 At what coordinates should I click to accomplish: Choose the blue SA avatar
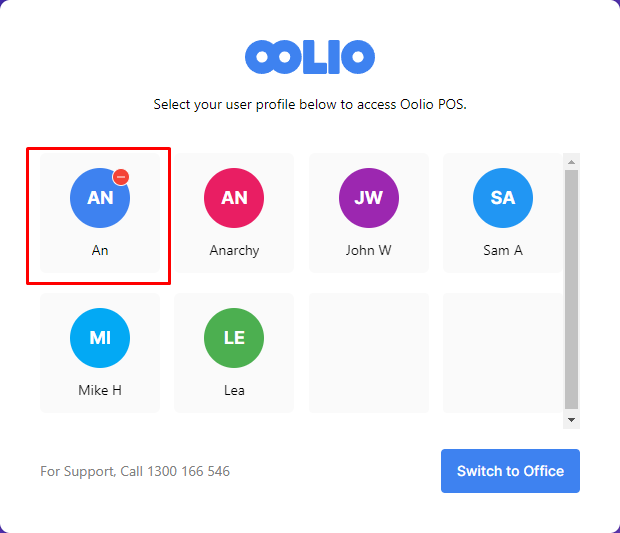pyautogui.click(x=503, y=198)
